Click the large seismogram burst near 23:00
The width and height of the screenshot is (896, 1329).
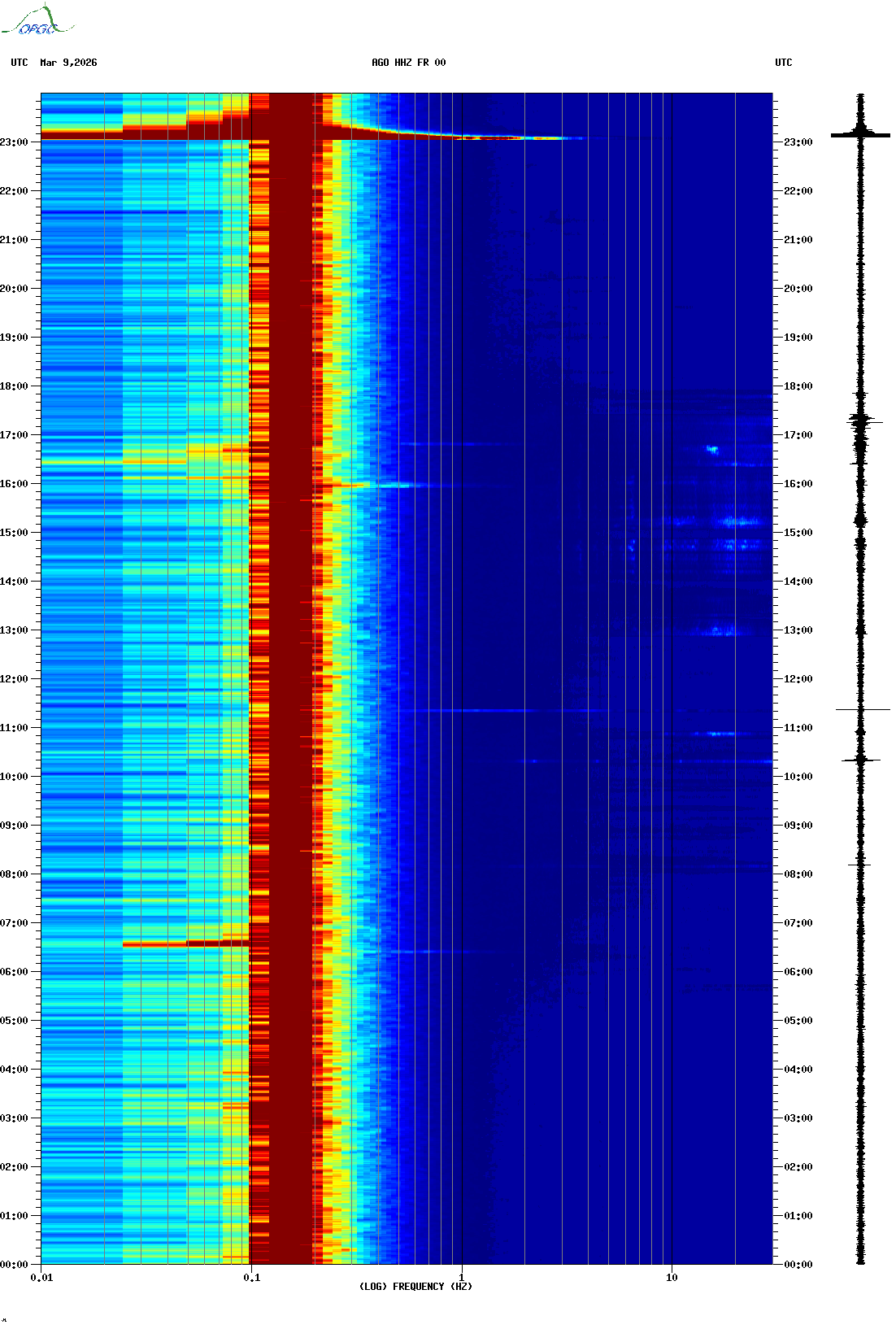(860, 134)
